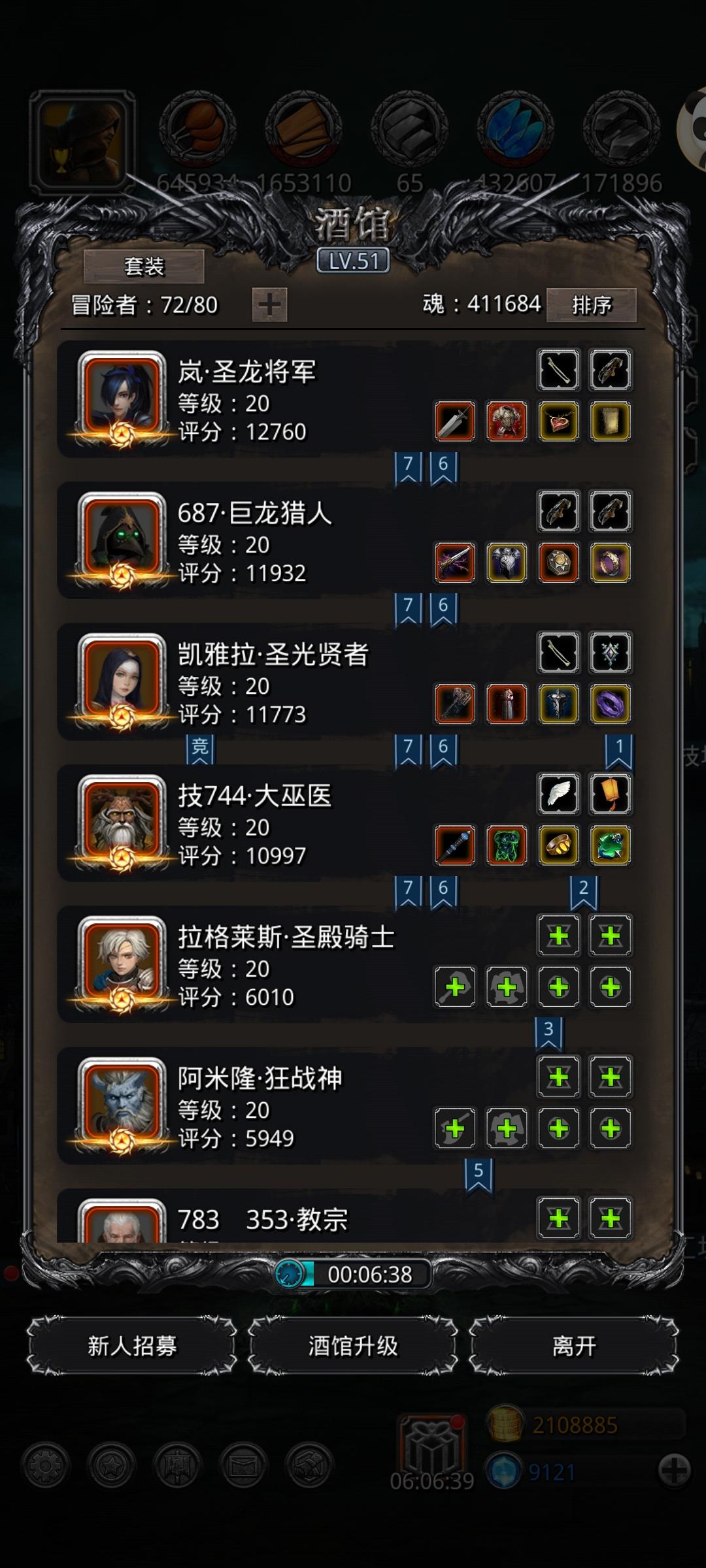
Task: Add armor to 阿米隆·狂战神 empty slot
Action: [x=507, y=1128]
